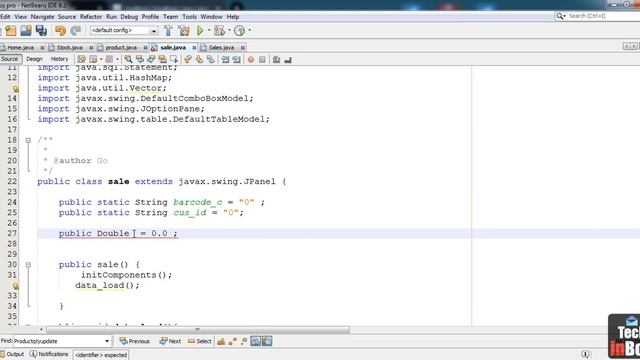Toggle Highlight Results in find bar

pyautogui.click(x=256, y=341)
